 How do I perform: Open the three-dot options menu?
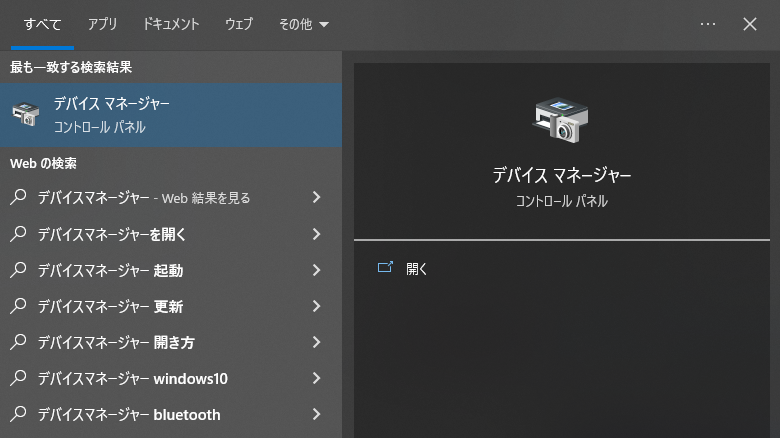coord(707,24)
